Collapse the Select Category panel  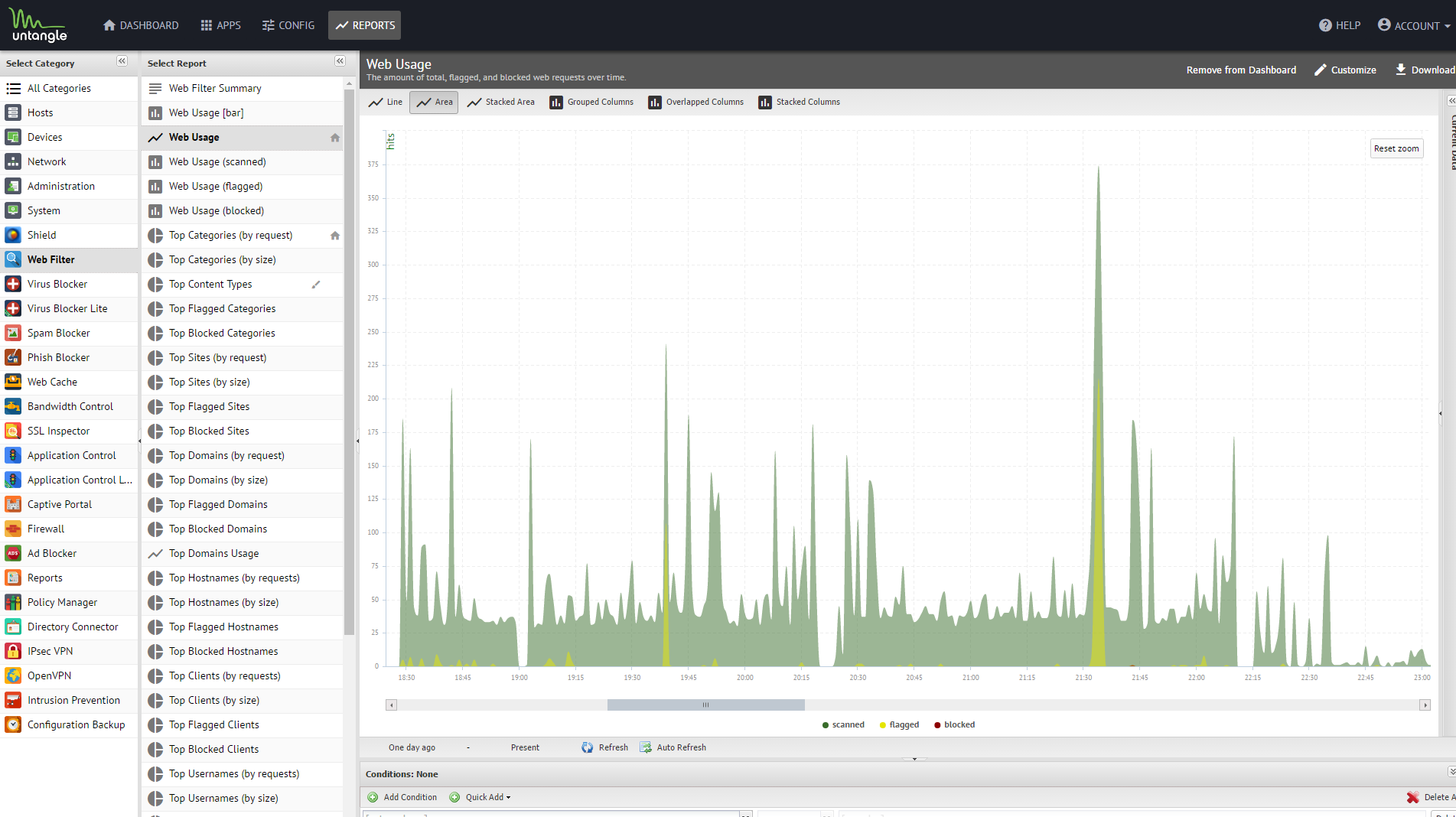click(122, 61)
